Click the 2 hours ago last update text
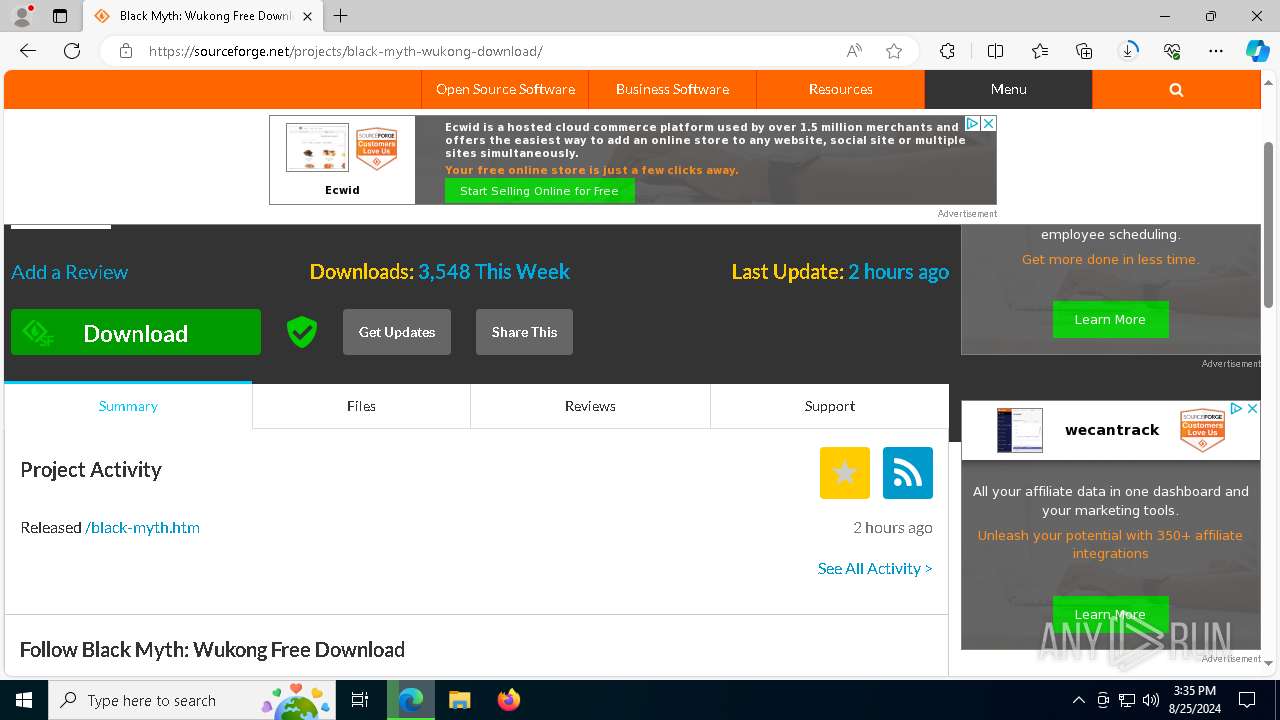The image size is (1280, 720). (899, 272)
